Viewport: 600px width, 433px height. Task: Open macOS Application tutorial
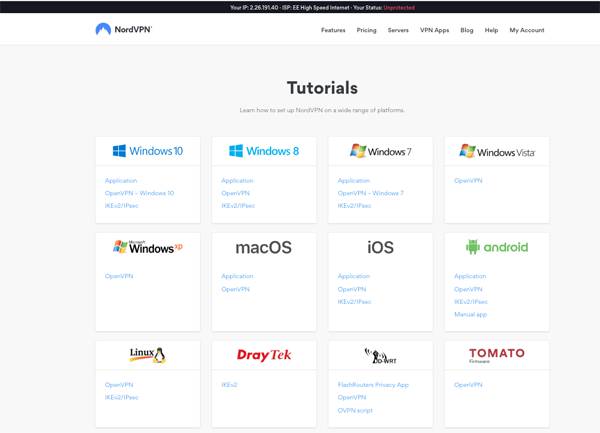point(237,276)
